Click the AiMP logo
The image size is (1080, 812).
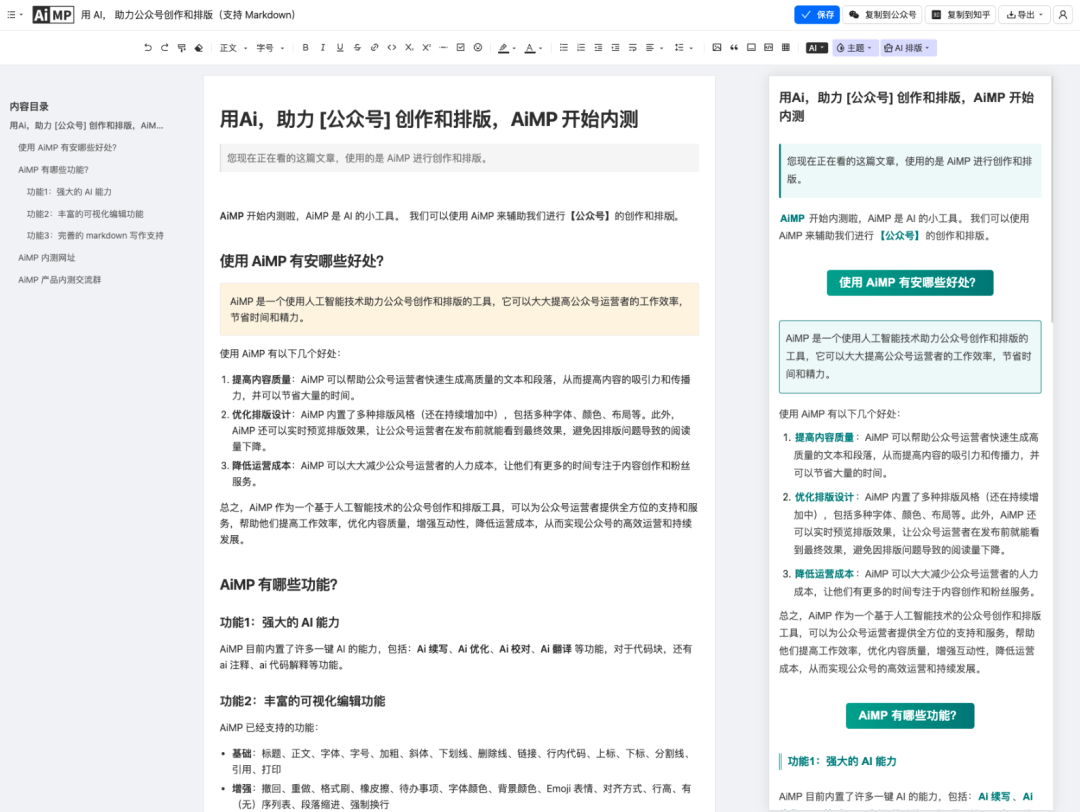tap(52, 14)
